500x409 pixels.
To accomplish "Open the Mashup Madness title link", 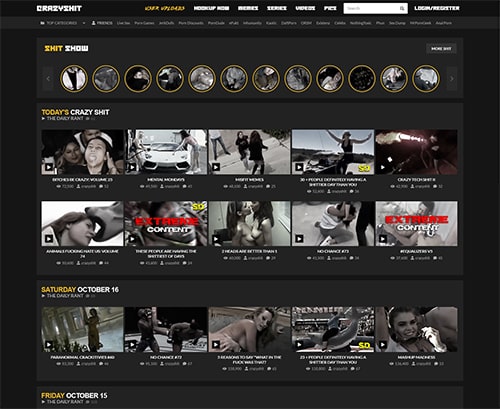I will (x=416, y=357).
